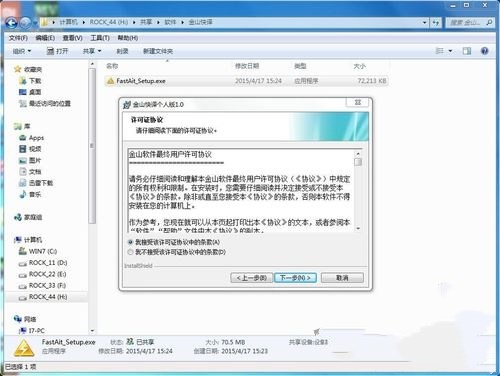Image resolution: width=500 pixels, height=376 pixels.
Task: Click 新建文件夹 in the Explorer toolbar
Action: (158, 51)
